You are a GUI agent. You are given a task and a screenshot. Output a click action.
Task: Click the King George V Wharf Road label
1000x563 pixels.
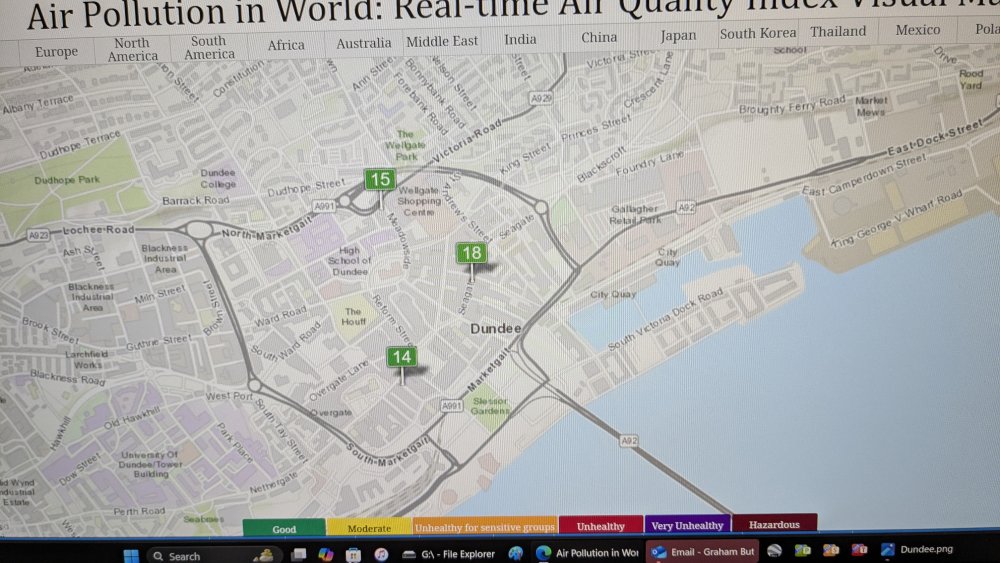(895, 218)
